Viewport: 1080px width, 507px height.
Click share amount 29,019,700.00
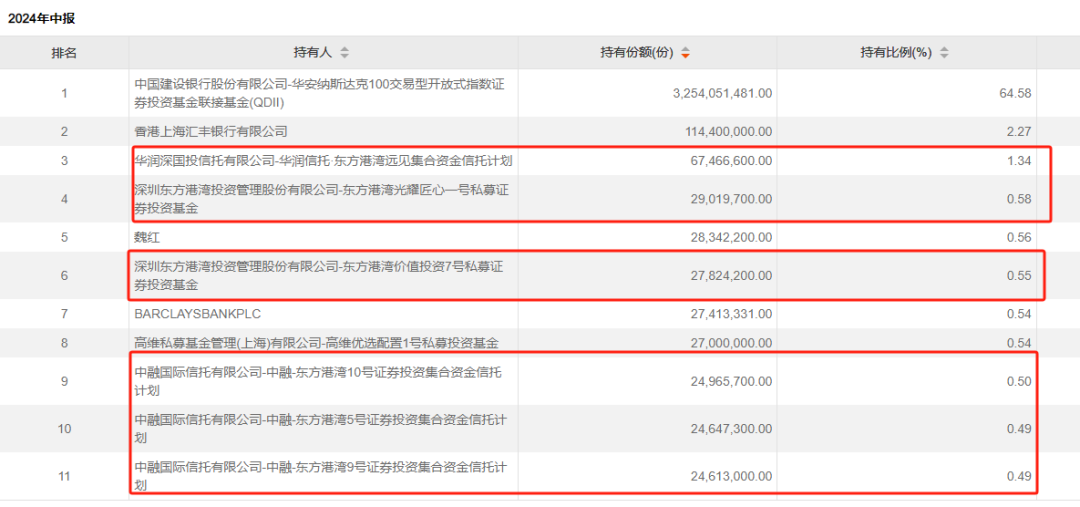[733, 199]
